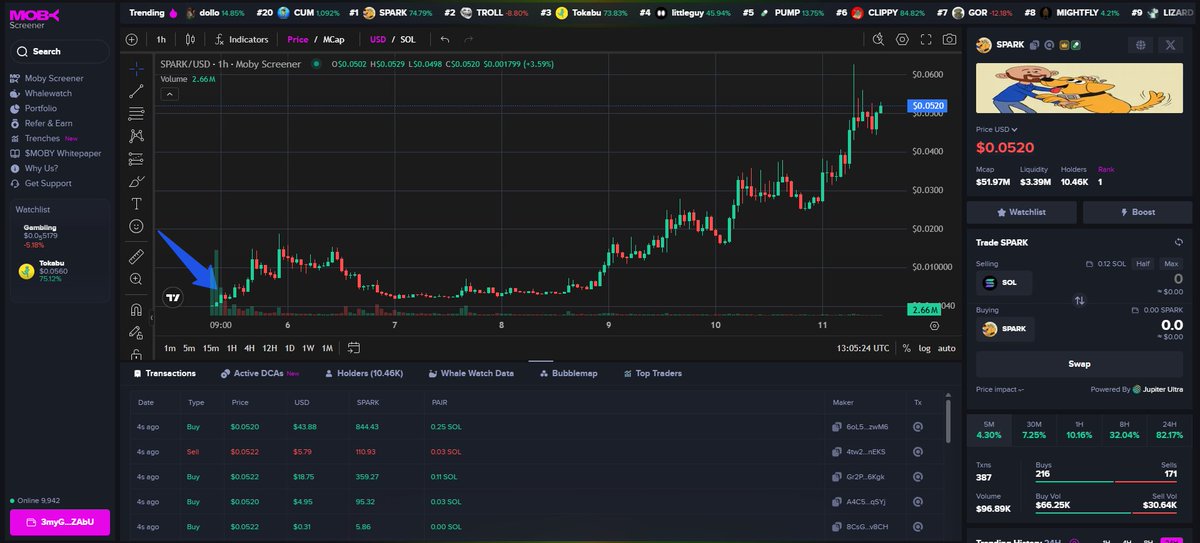This screenshot has height=543, width=1200.
Task: Switch chart currency to SOL
Action: (x=408, y=39)
